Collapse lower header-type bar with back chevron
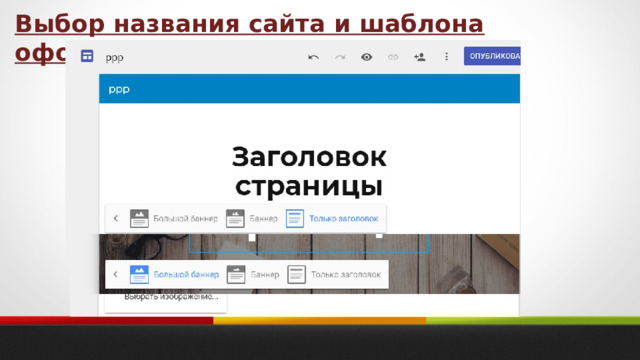 (x=116, y=274)
